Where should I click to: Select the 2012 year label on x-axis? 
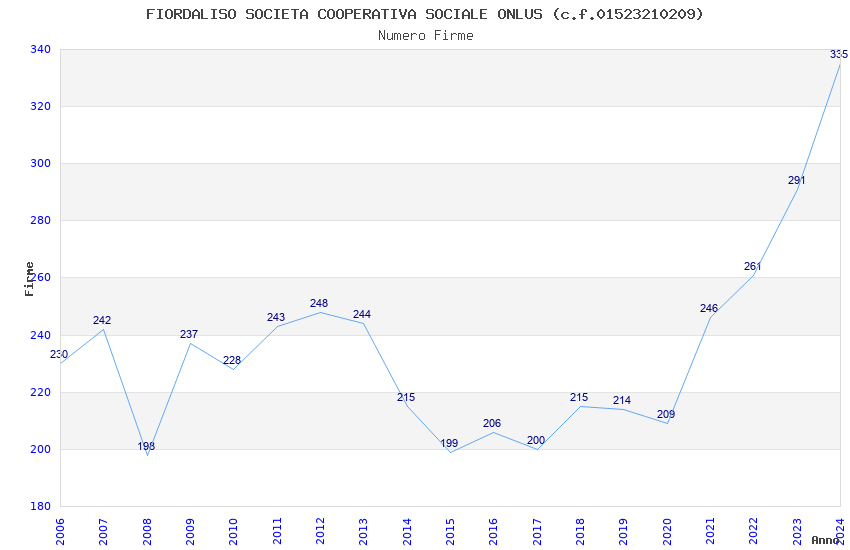320,531
